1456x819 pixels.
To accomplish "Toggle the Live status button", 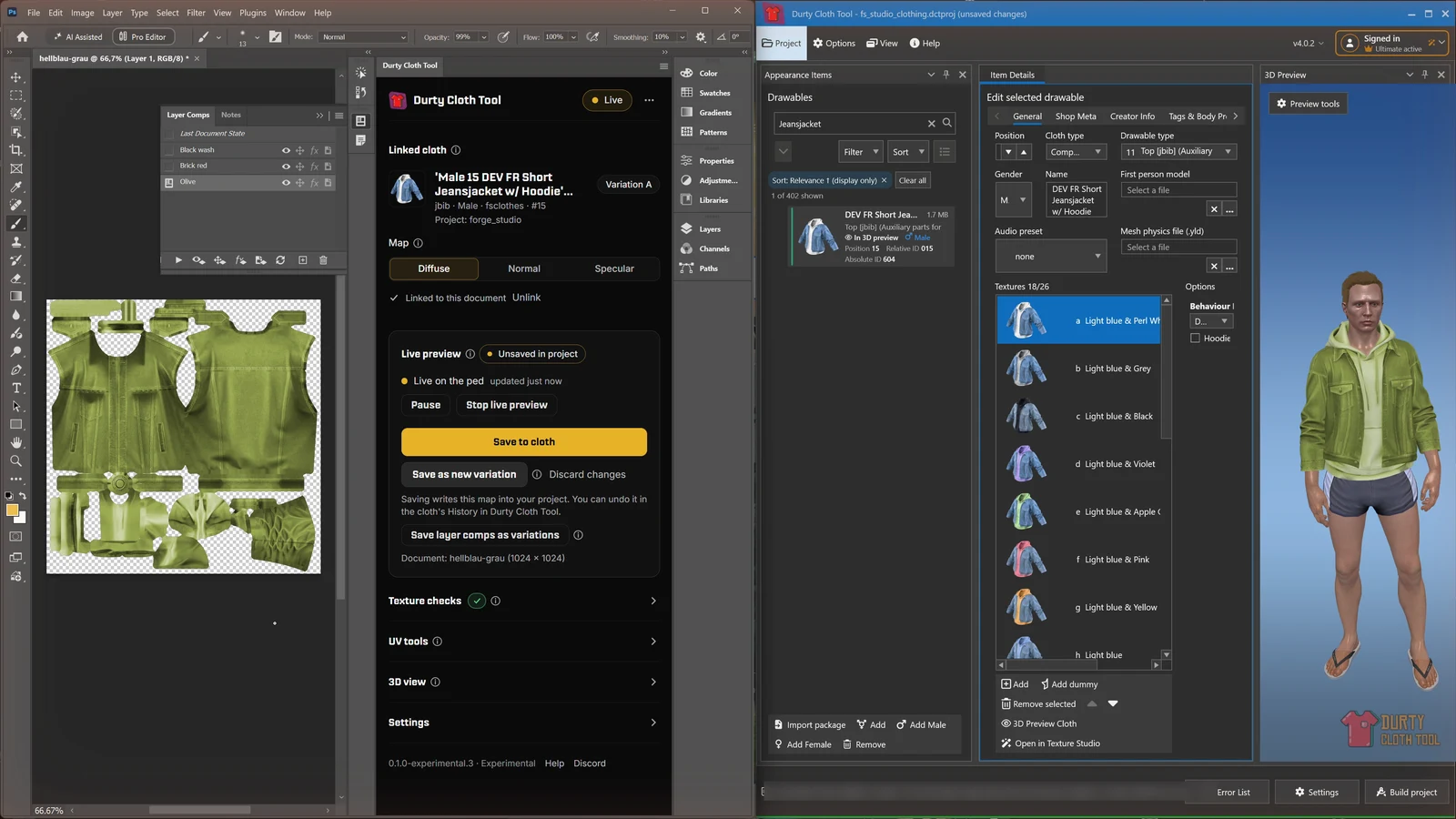I will 607,100.
